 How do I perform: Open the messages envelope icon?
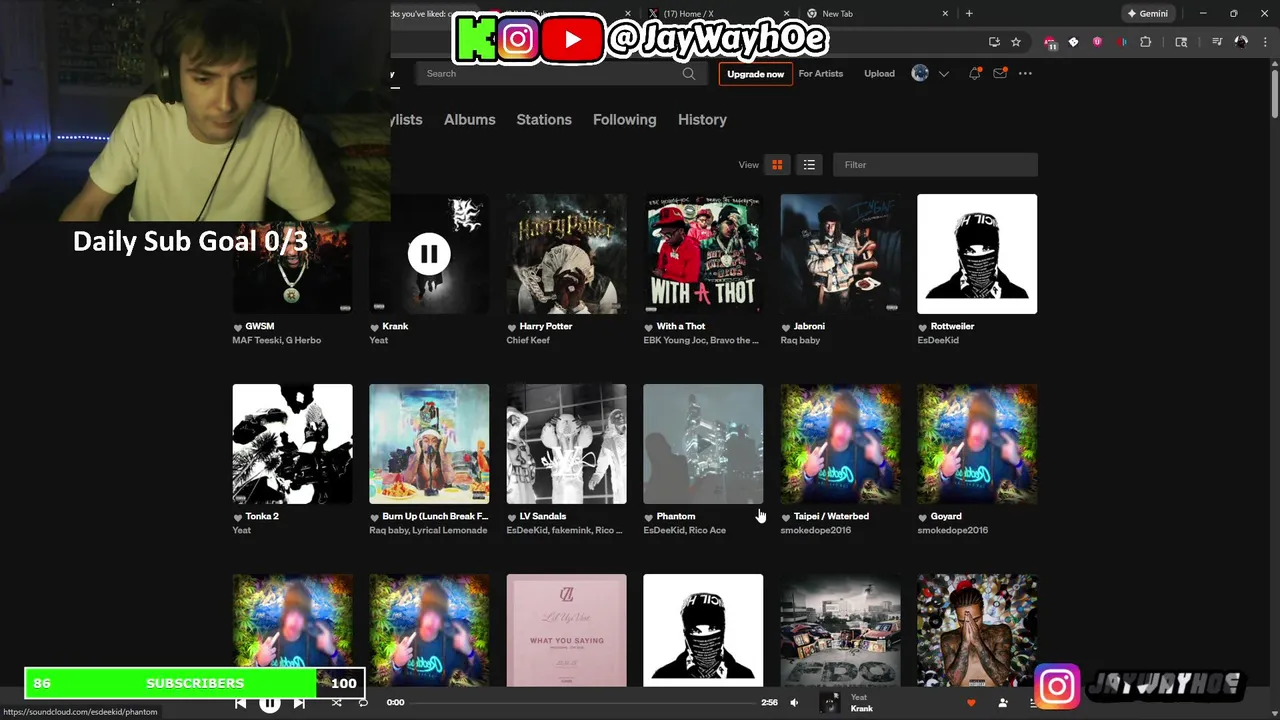coord(1000,74)
